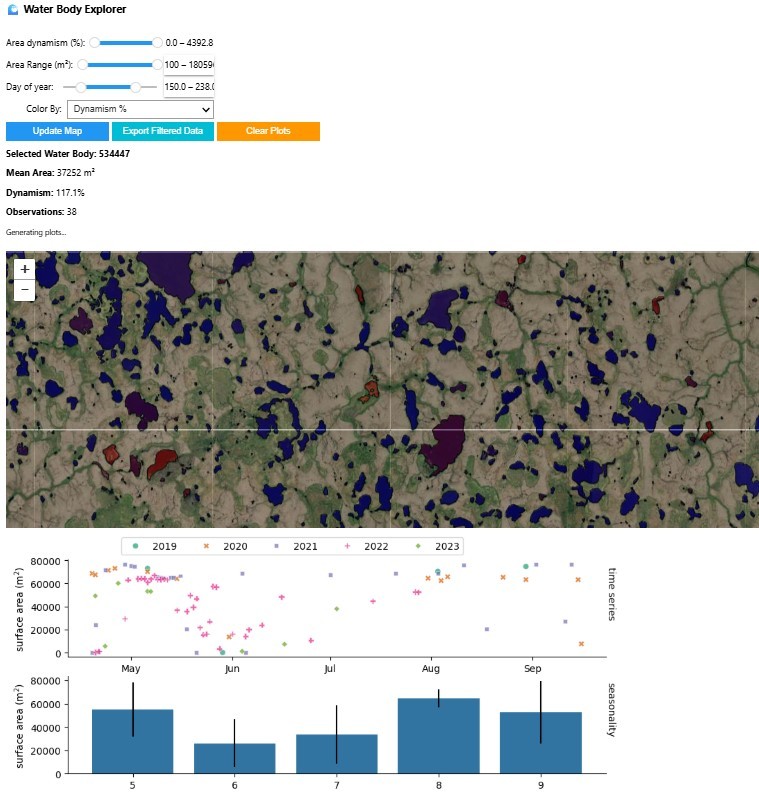Zoom in on the map
759x792 pixels.
(25, 269)
